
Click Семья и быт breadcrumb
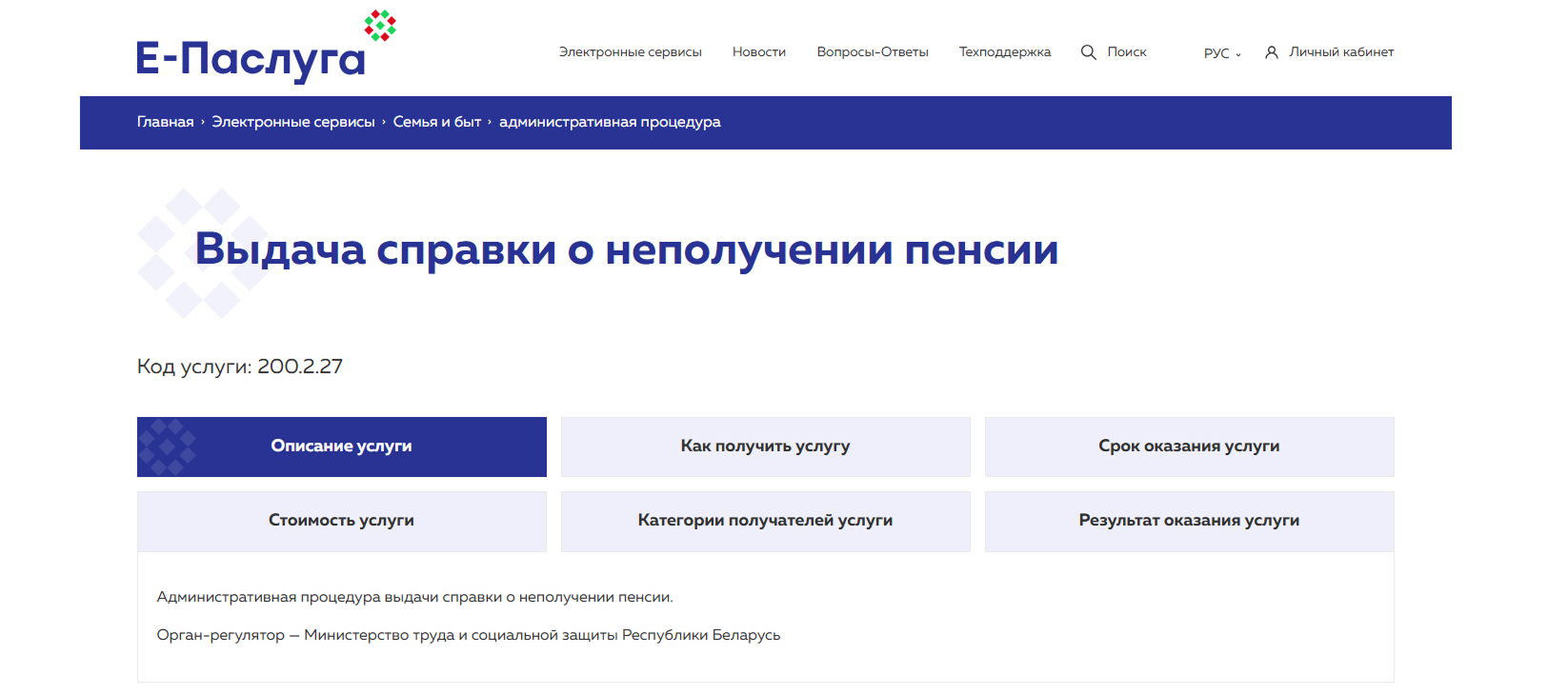tap(436, 122)
